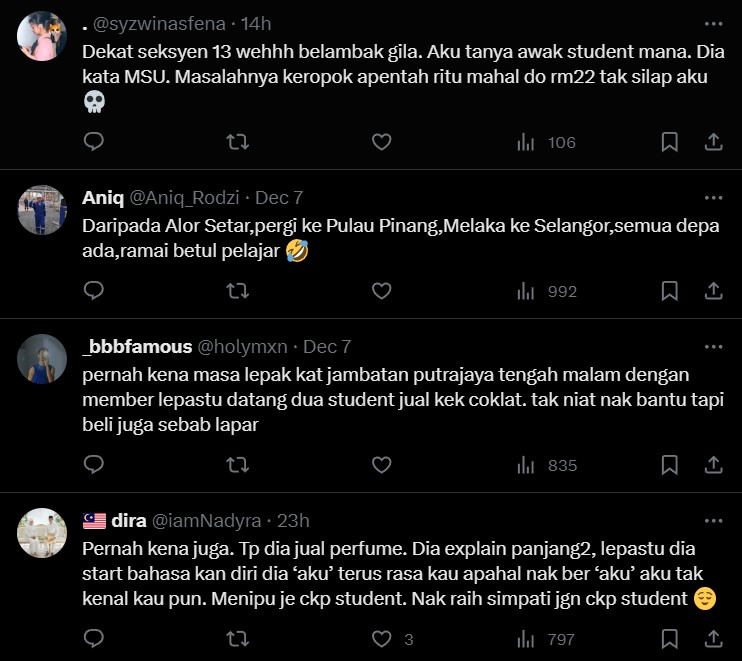Share the _bbbfamous tweet
The image size is (742, 661).
[714, 464]
